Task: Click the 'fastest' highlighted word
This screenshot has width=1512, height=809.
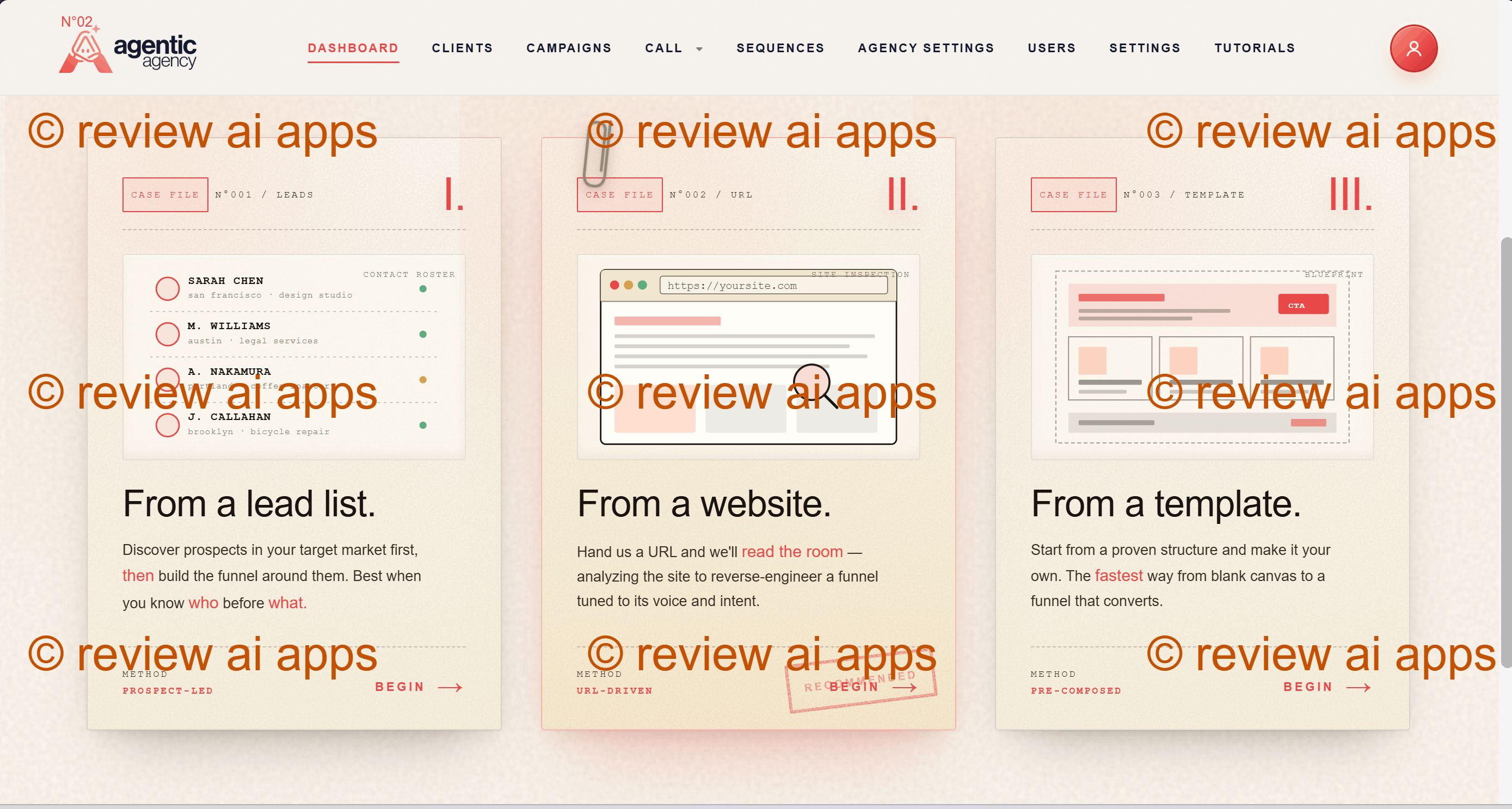Action: coord(1118,576)
